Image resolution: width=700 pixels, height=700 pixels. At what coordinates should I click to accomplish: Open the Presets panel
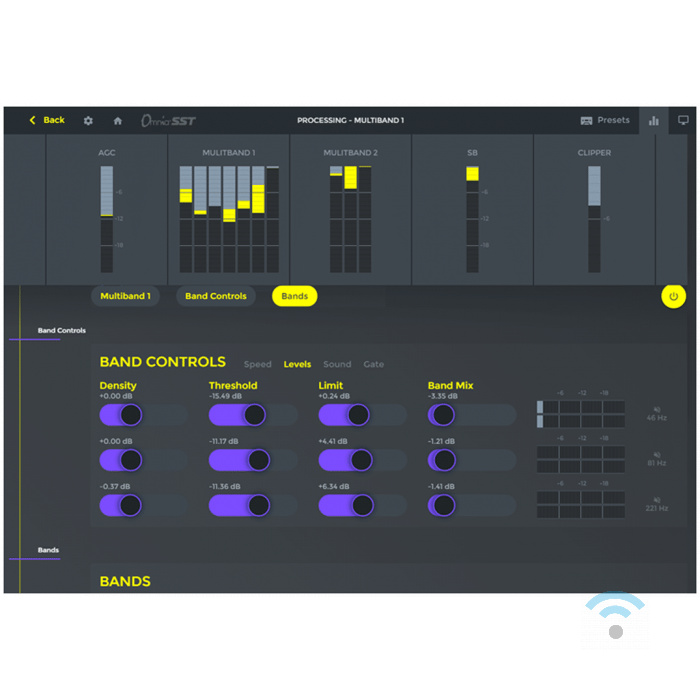tap(605, 120)
